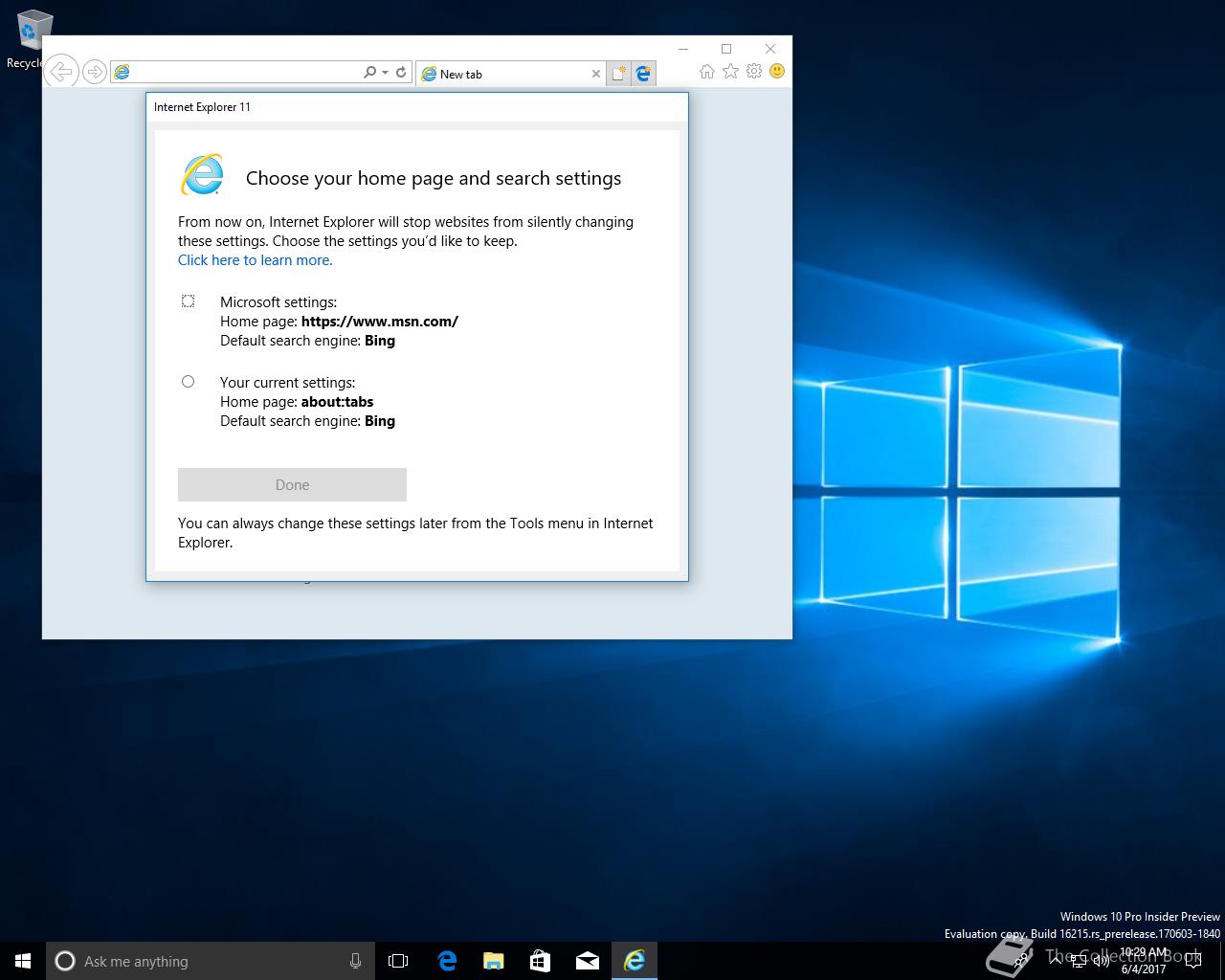This screenshot has height=980, width=1225.
Task: Close the New tab tab
Action: click(x=596, y=74)
